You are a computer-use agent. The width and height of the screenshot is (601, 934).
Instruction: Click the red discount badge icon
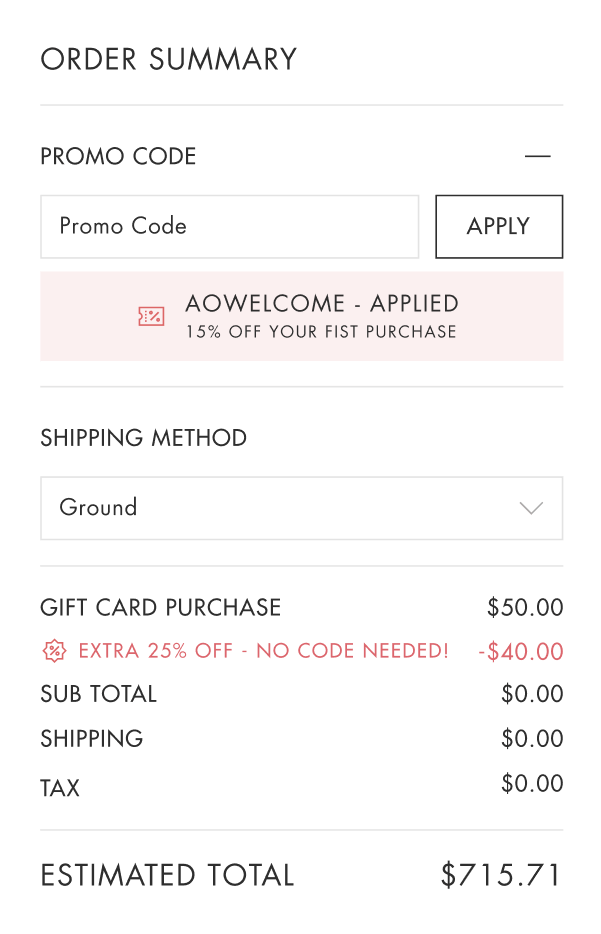[x=53, y=651]
